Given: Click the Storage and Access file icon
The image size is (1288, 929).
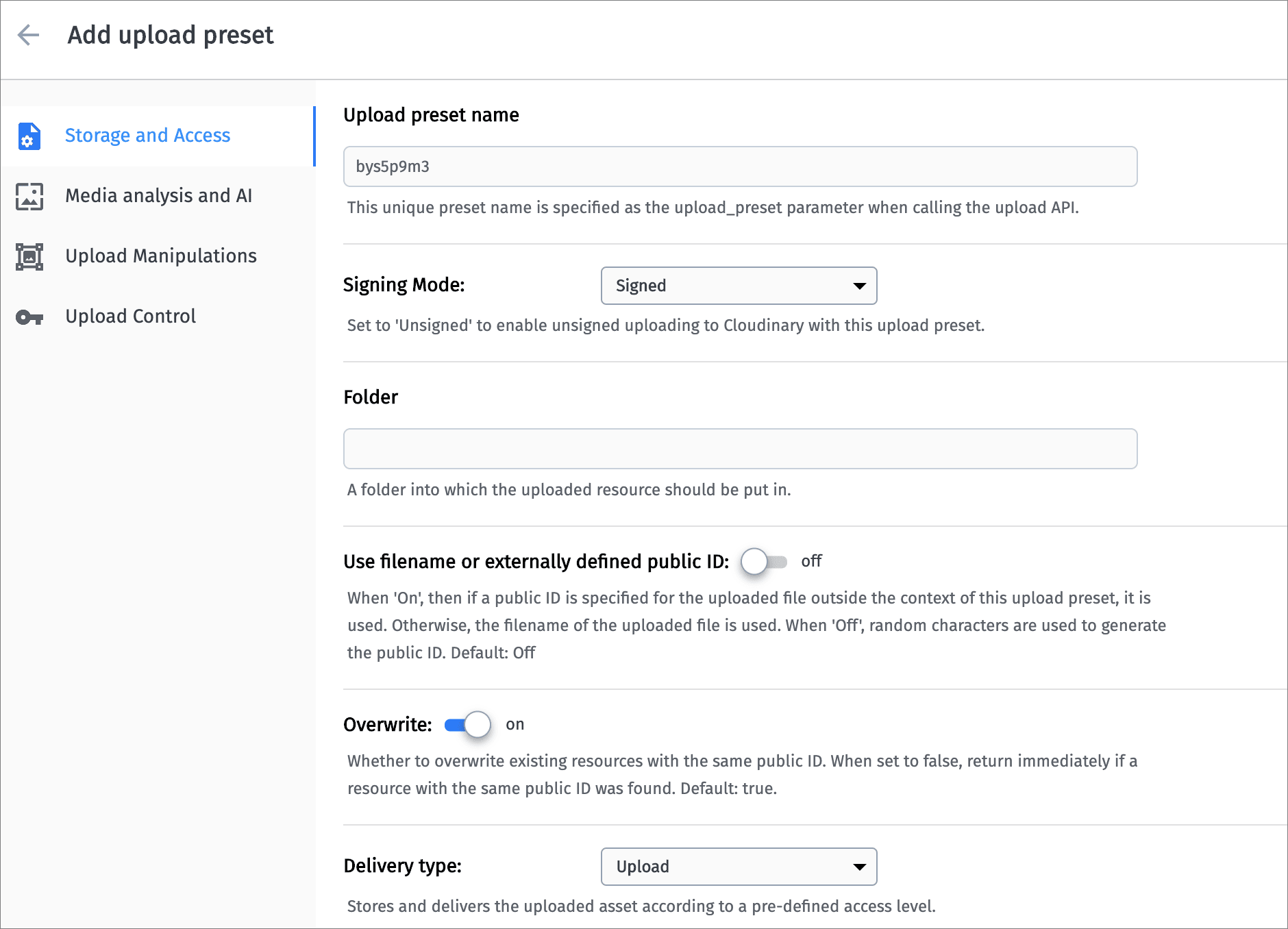Looking at the screenshot, I should [29, 136].
